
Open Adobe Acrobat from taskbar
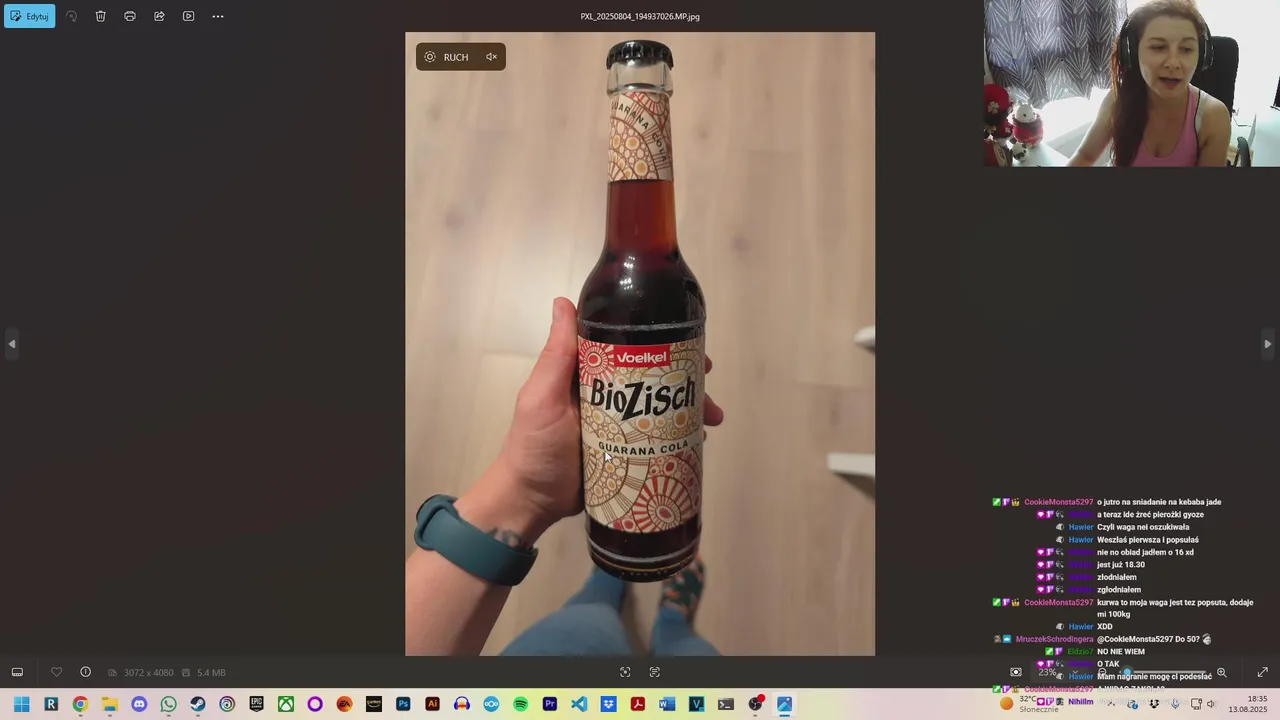[x=638, y=704]
